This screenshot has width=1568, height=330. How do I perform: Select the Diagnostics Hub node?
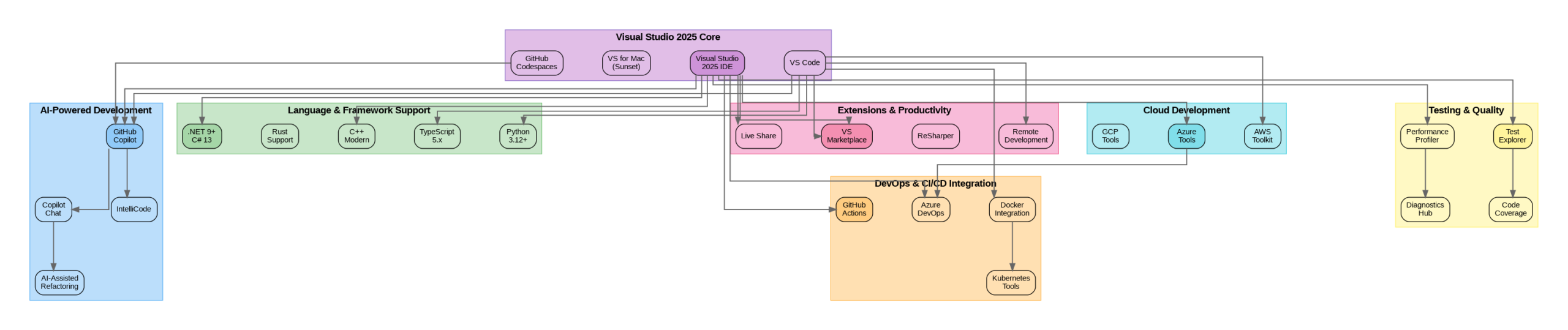tap(1424, 209)
